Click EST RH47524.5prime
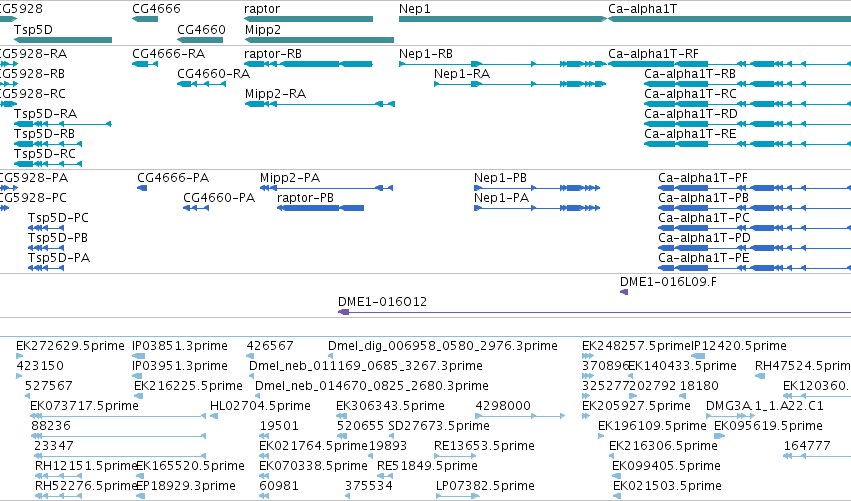The height and width of the screenshot is (501, 851). [x=760, y=376]
